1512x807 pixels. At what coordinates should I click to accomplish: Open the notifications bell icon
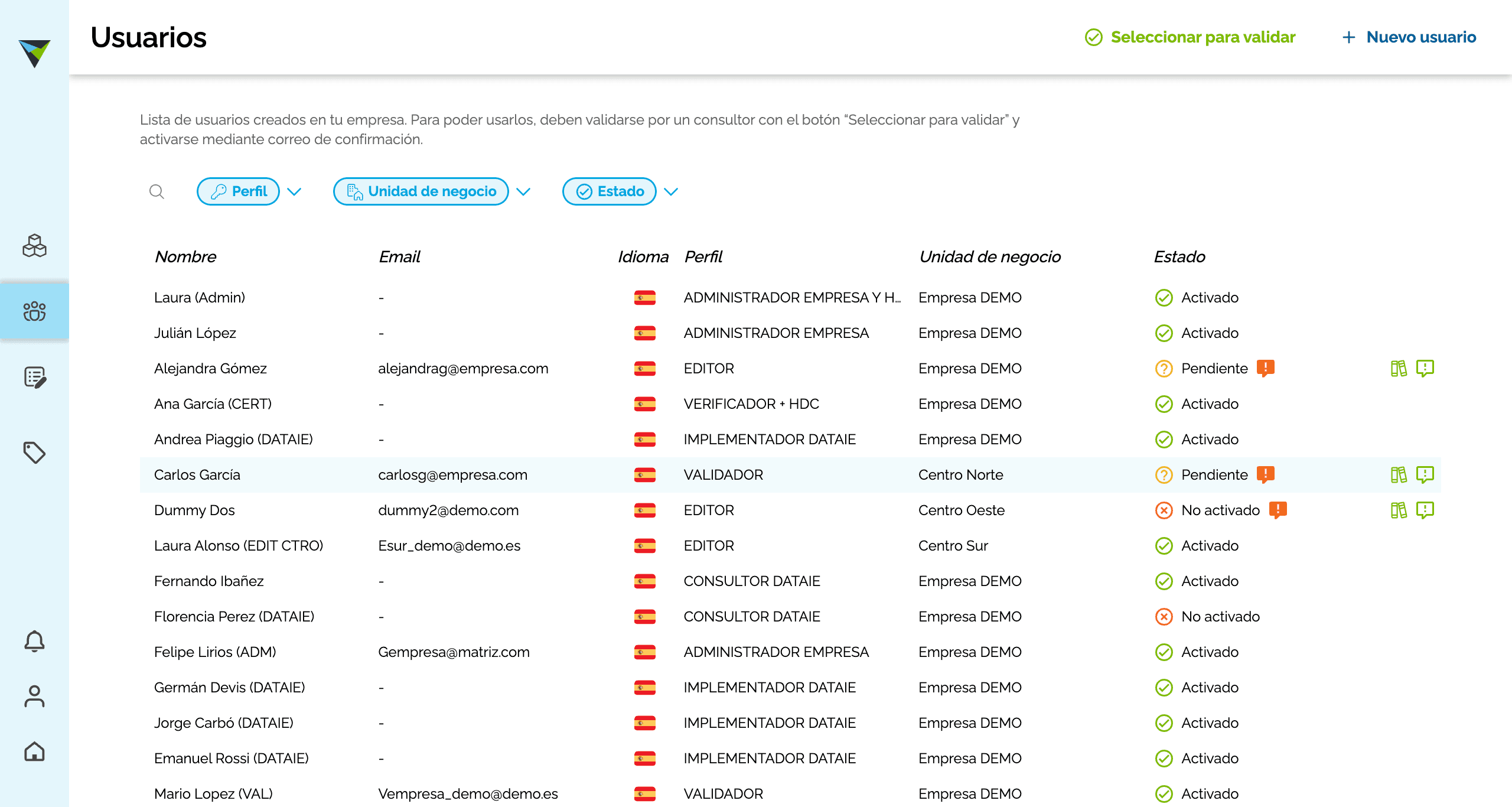pyautogui.click(x=34, y=641)
